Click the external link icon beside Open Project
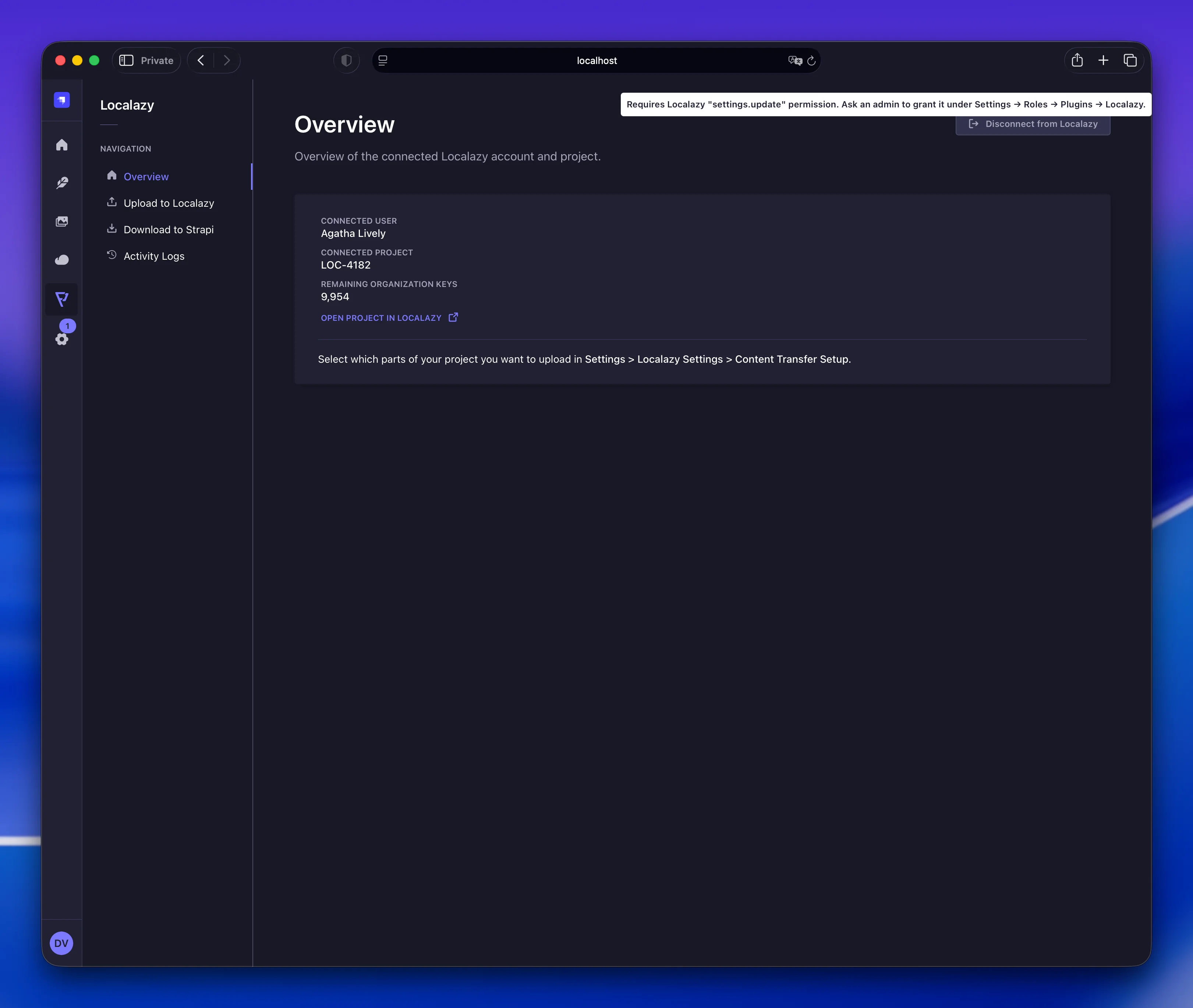Viewport: 1193px width, 1008px height. point(453,317)
